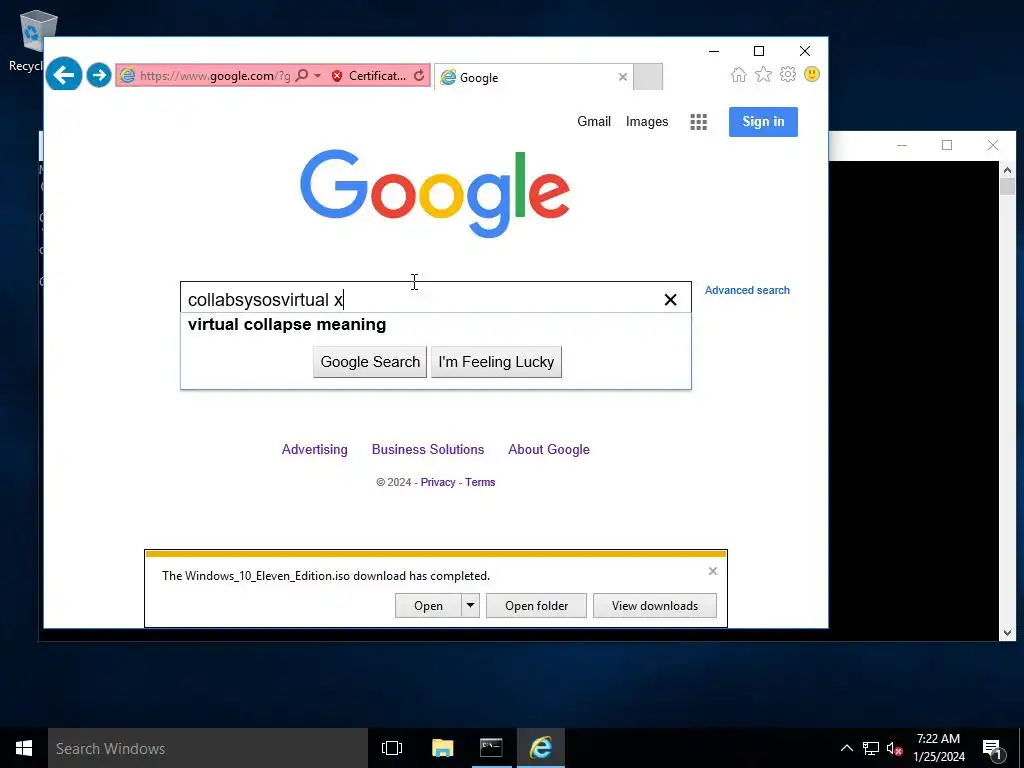Click the magnifier search icon in address bar
The image size is (1024, 768).
[x=302, y=76]
